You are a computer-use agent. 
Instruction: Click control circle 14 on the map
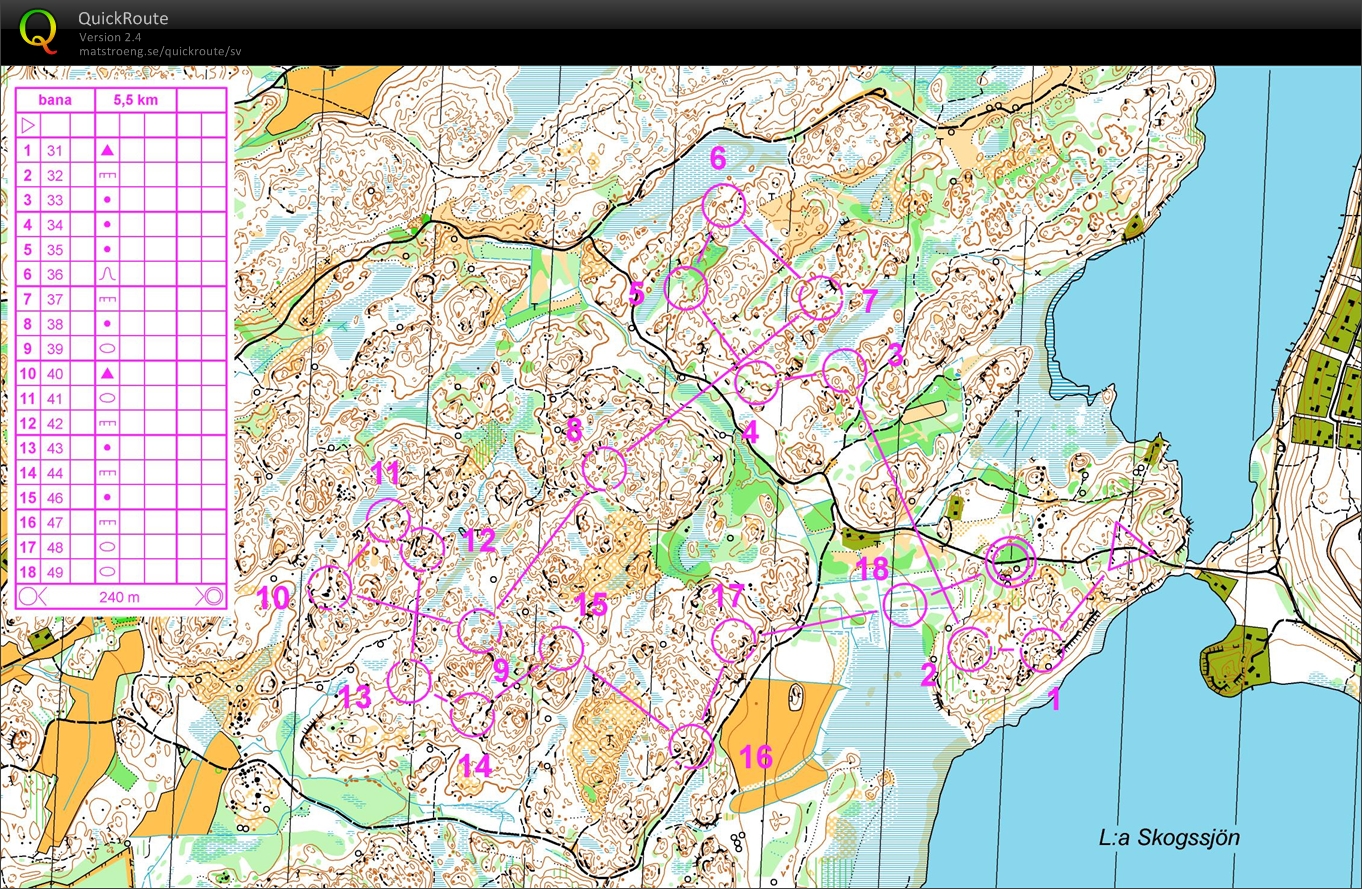[x=472, y=714]
